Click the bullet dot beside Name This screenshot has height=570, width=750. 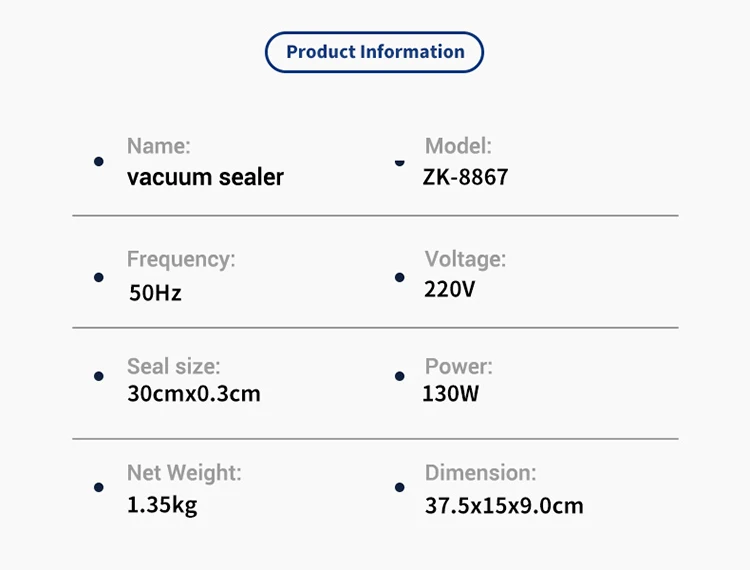pos(98,161)
